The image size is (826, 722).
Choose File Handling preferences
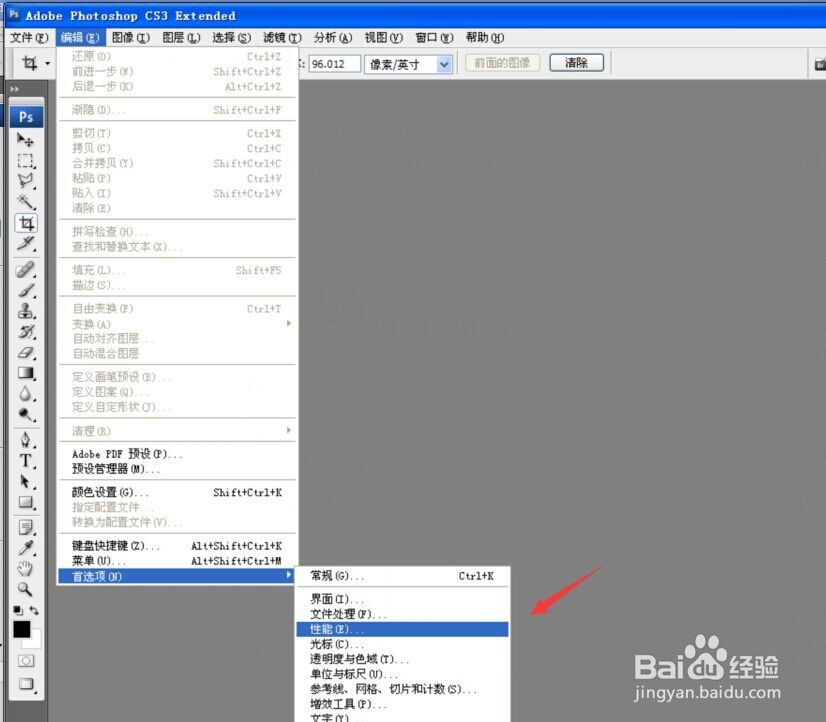coord(402,614)
